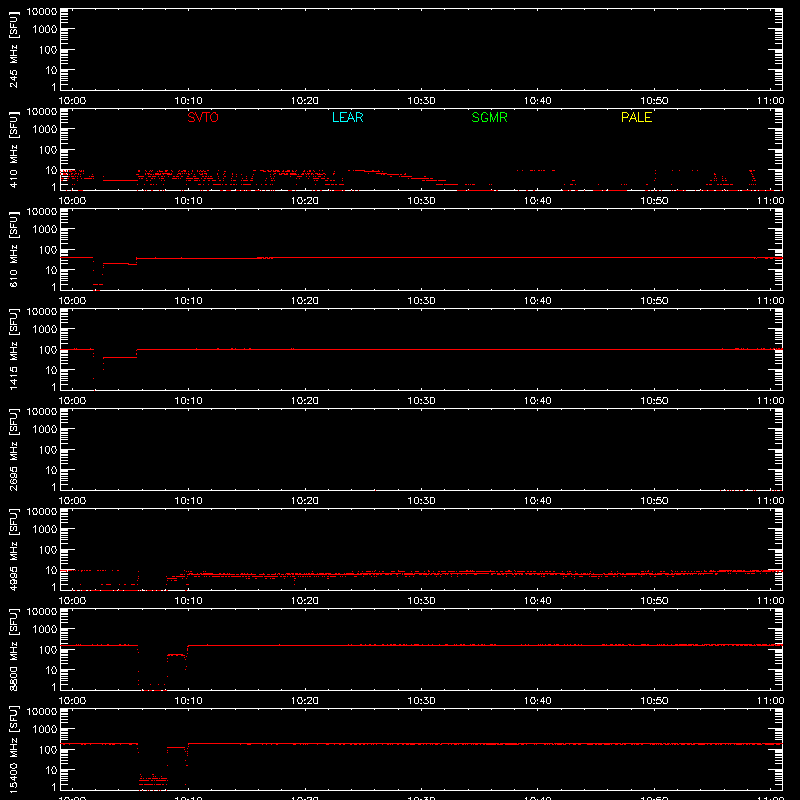Click 10:10 time label under 610 MHz panel
This screenshot has height=800, width=800.
pyautogui.click(x=189, y=301)
